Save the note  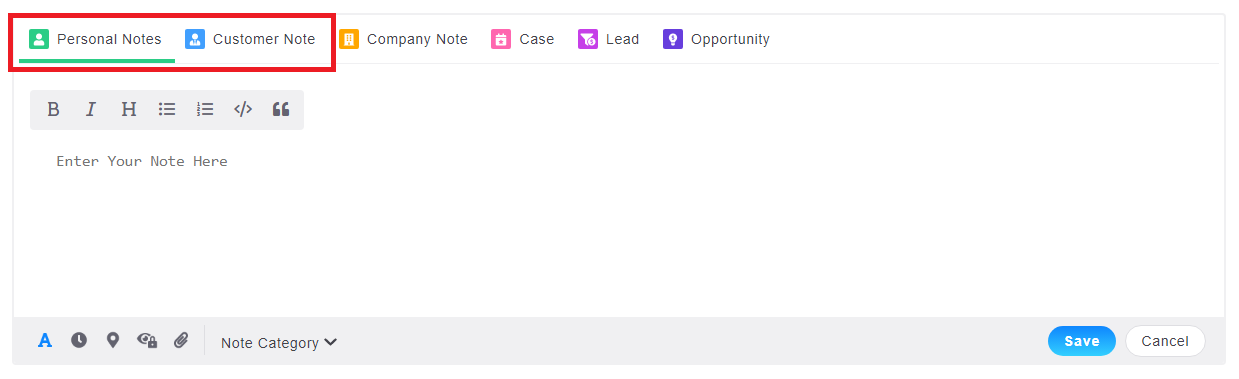click(1081, 341)
